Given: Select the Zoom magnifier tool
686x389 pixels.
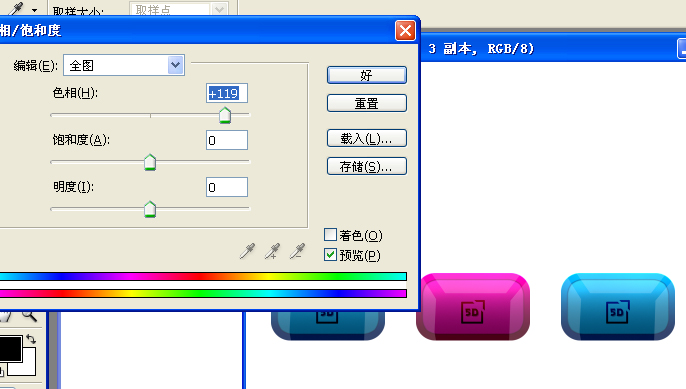Looking at the screenshot, I should pyautogui.click(x=29, y=315).
